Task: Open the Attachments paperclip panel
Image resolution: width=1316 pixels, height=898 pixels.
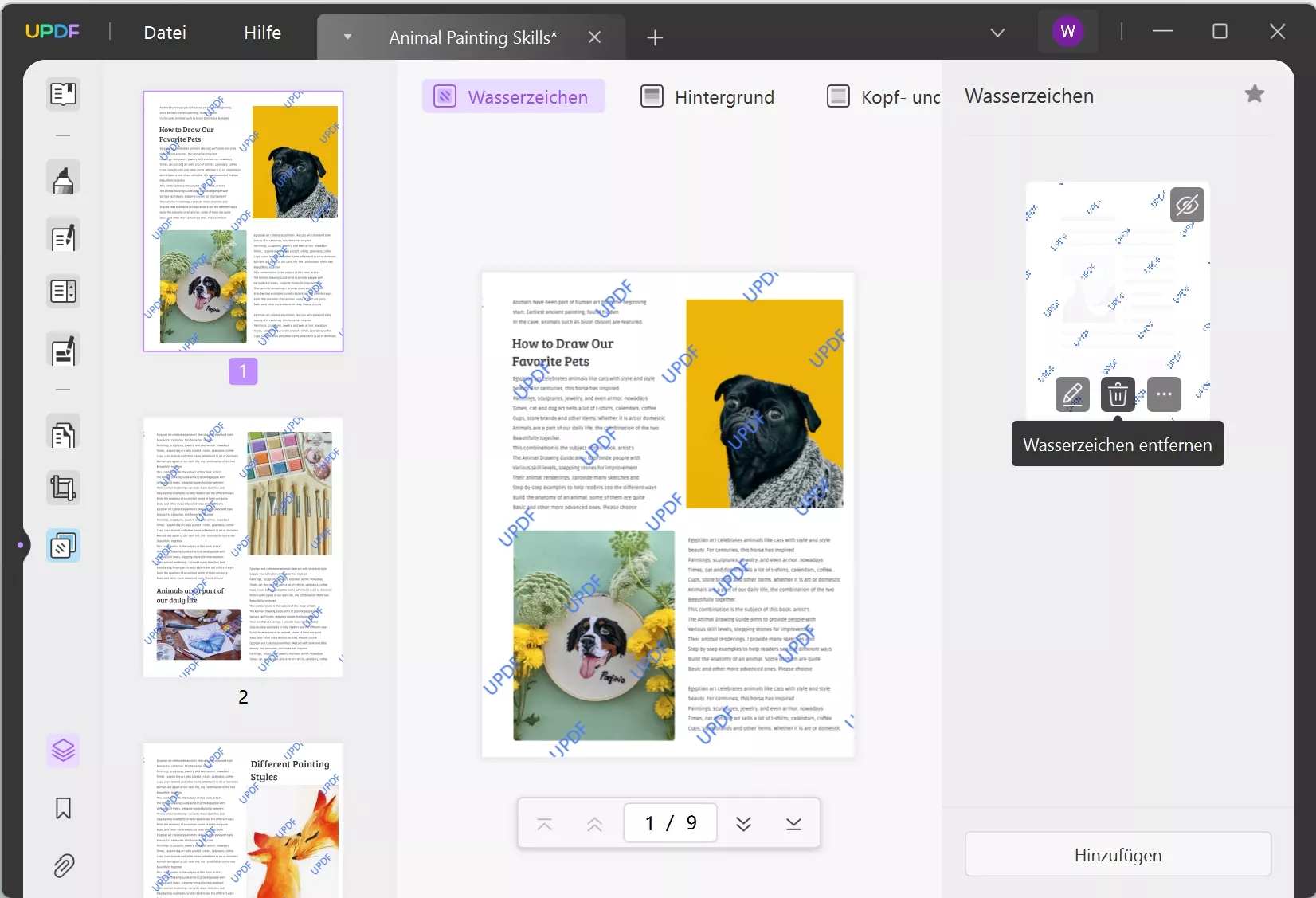Action: coord(63,865)
